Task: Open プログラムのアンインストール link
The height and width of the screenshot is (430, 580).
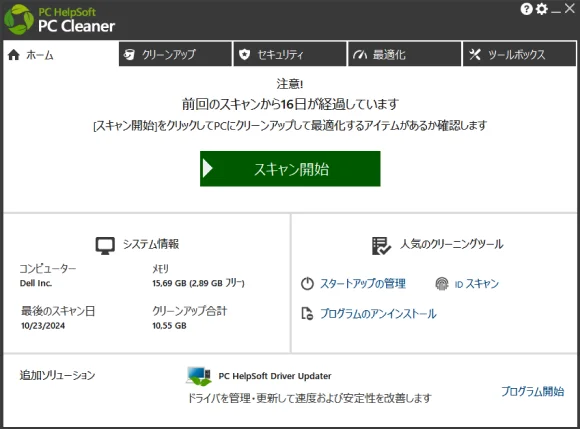Action: [x=378, y=314]
